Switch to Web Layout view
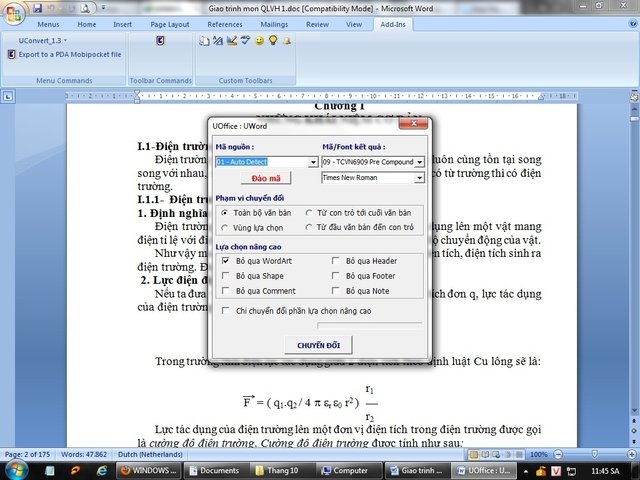 coord(496,454)
